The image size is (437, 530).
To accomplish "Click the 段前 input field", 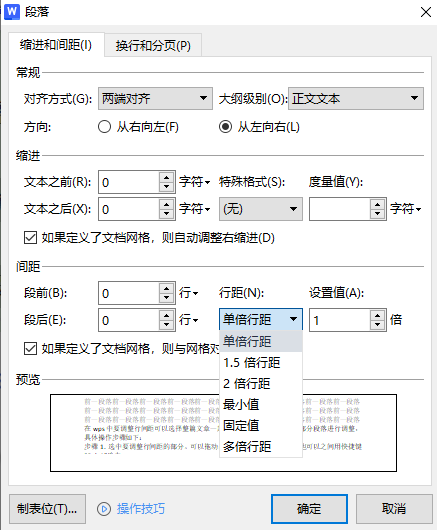I will 129,293.
